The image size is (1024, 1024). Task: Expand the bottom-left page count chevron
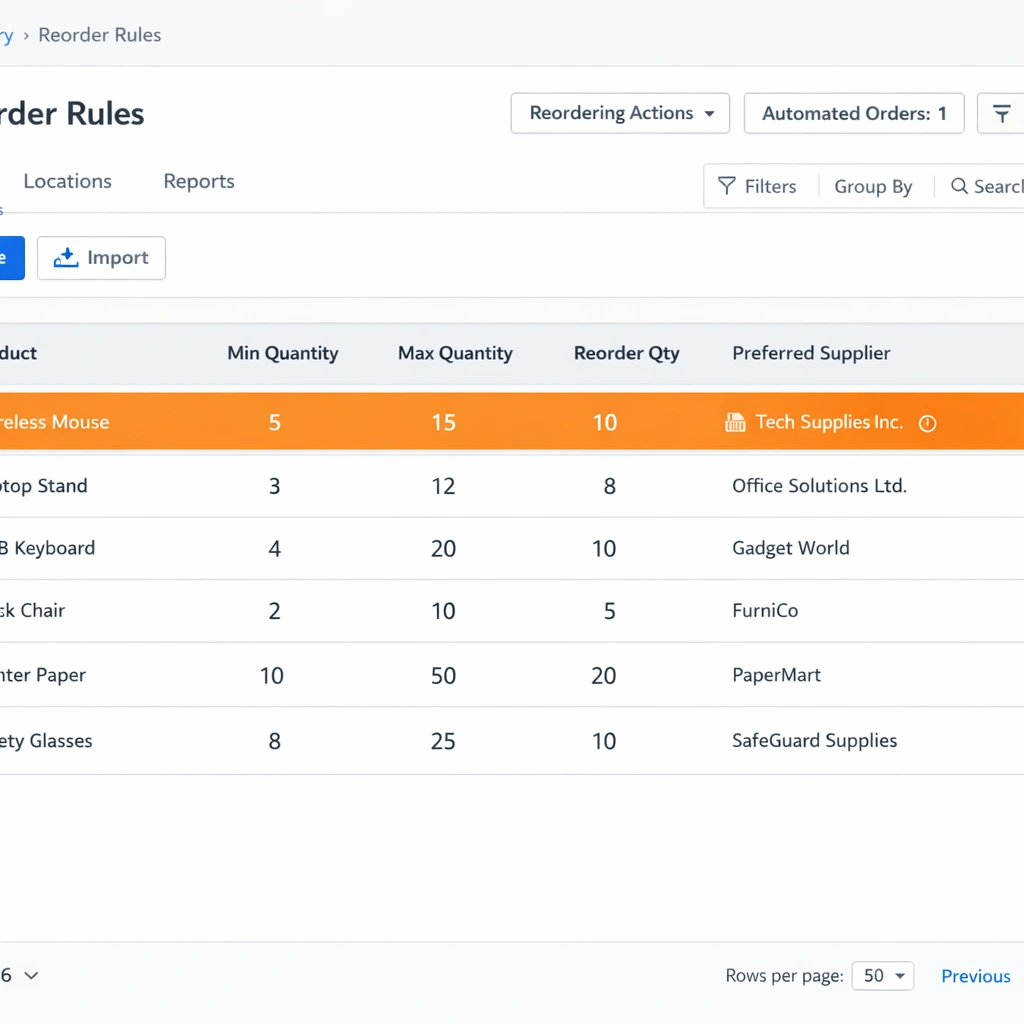(31, 976)
